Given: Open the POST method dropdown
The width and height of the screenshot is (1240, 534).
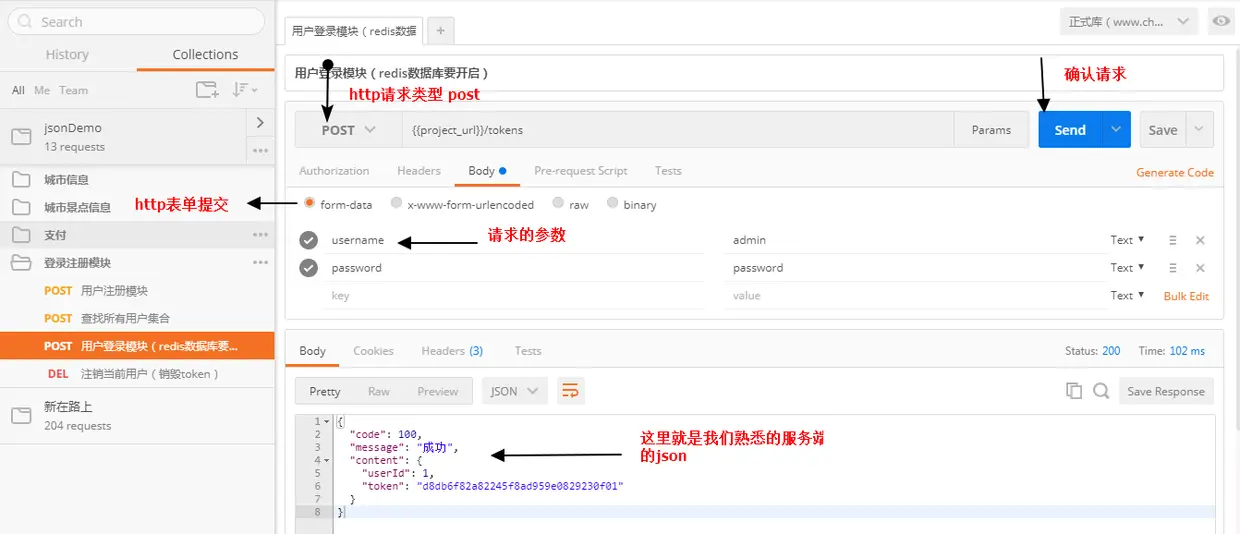Looking at the screenshot, I should click(348, 130).
